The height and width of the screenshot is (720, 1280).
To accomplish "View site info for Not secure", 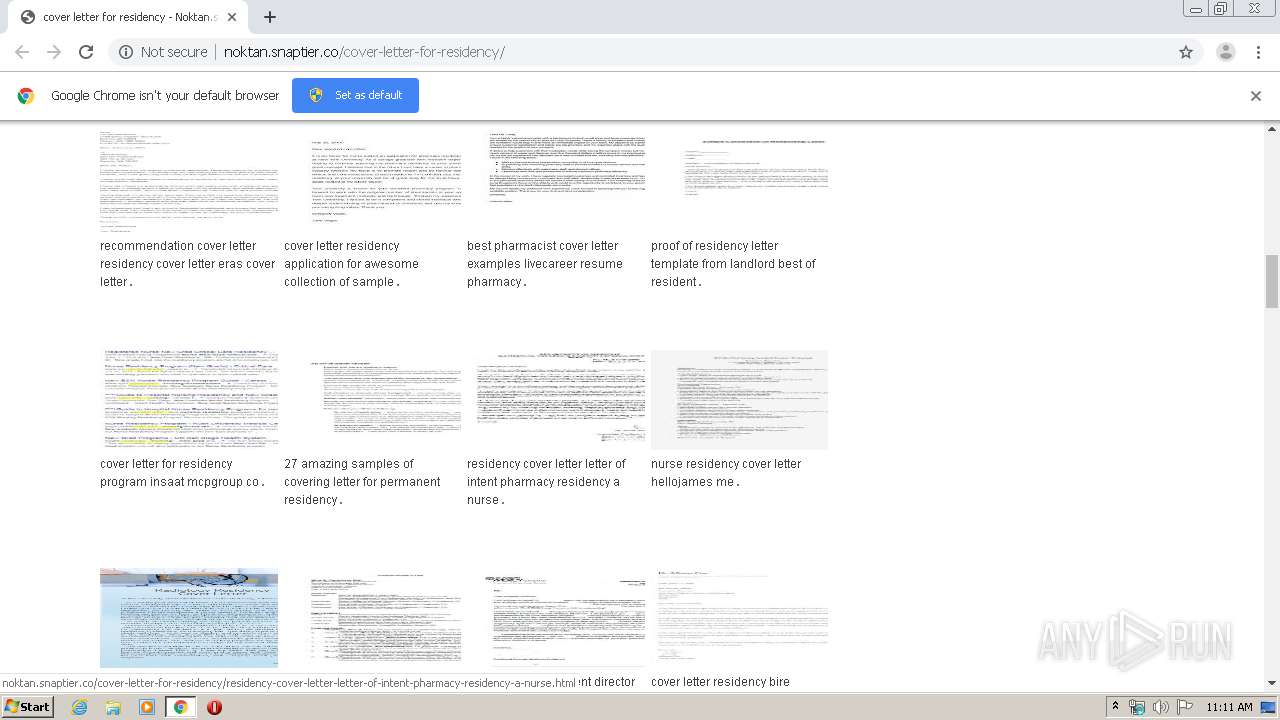I will [x=163, y=52].
